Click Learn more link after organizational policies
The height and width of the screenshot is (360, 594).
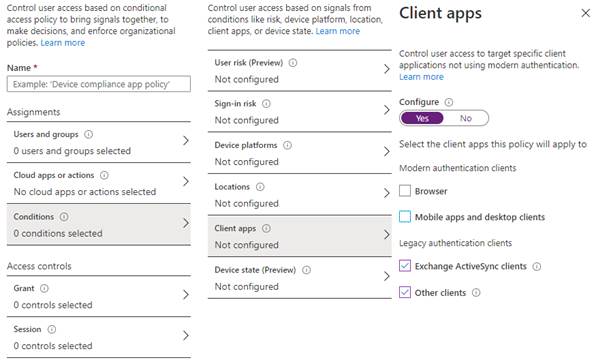point(63,43)
